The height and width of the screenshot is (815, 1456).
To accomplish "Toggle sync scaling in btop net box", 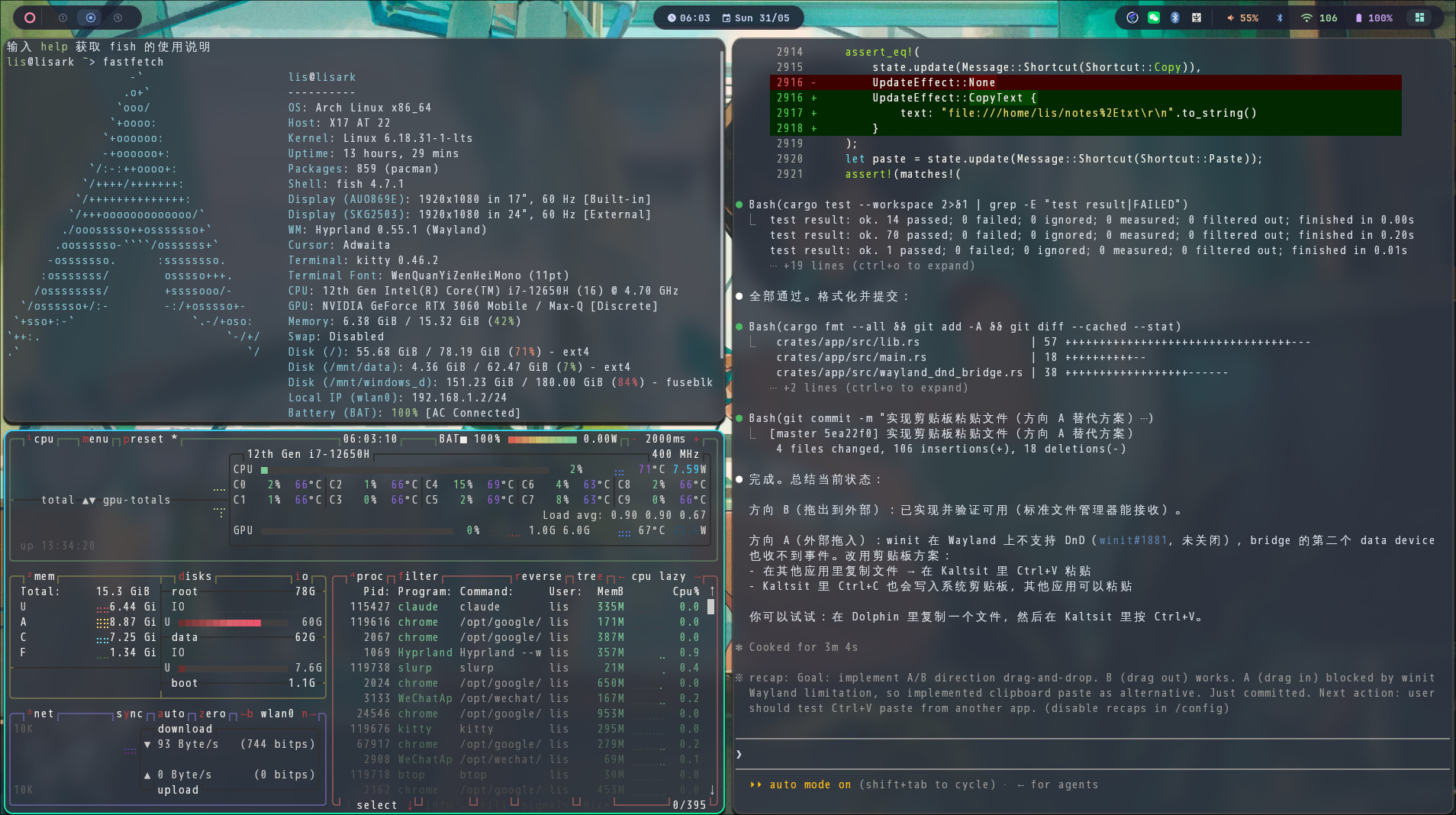I will coord(130,714).
